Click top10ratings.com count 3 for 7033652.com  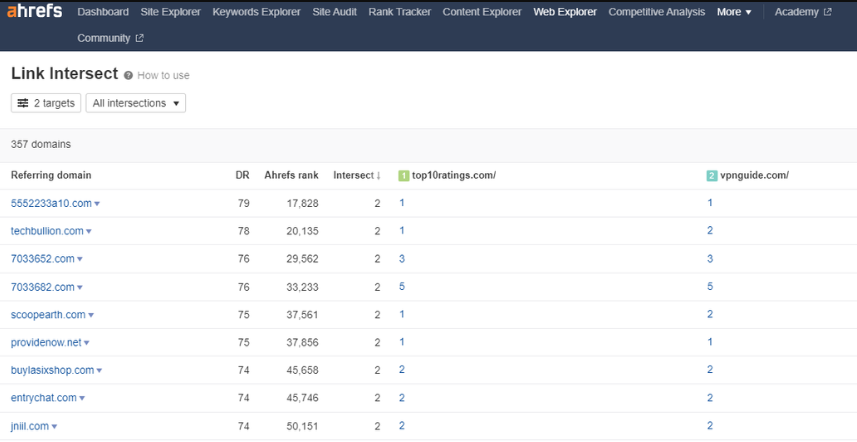[x=402, y=258]
